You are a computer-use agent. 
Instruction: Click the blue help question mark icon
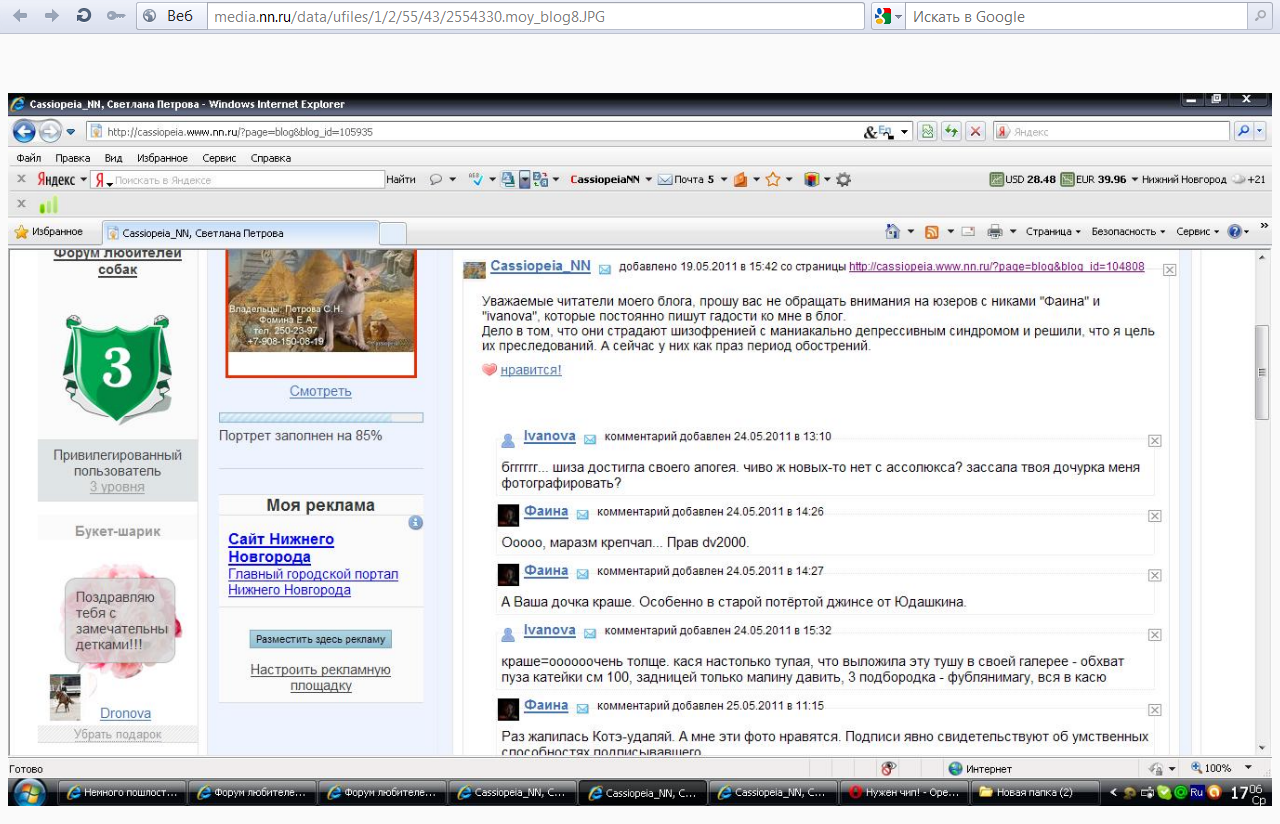point(1235,232)
